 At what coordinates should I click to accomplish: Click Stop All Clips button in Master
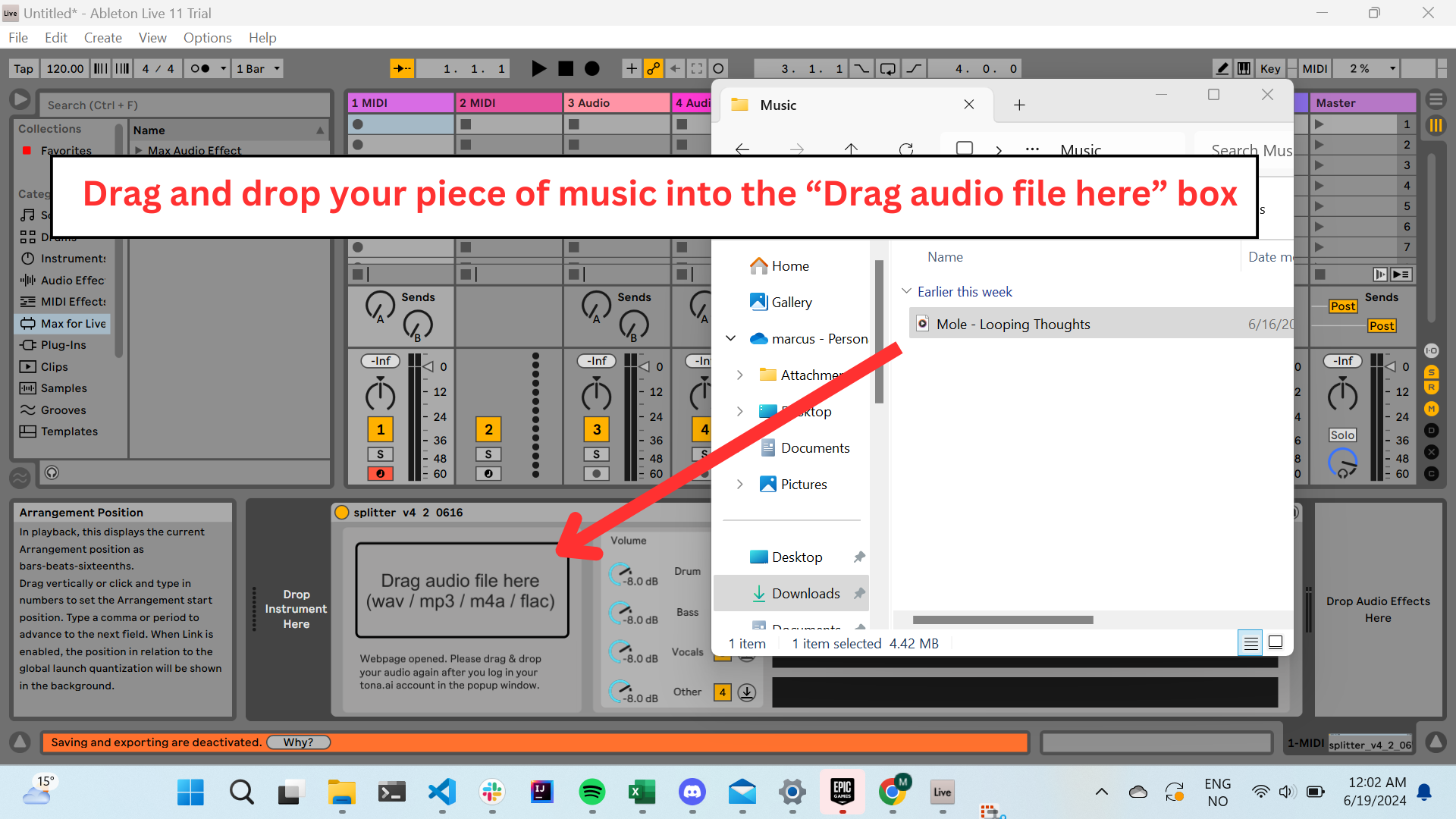point(1320,275)
